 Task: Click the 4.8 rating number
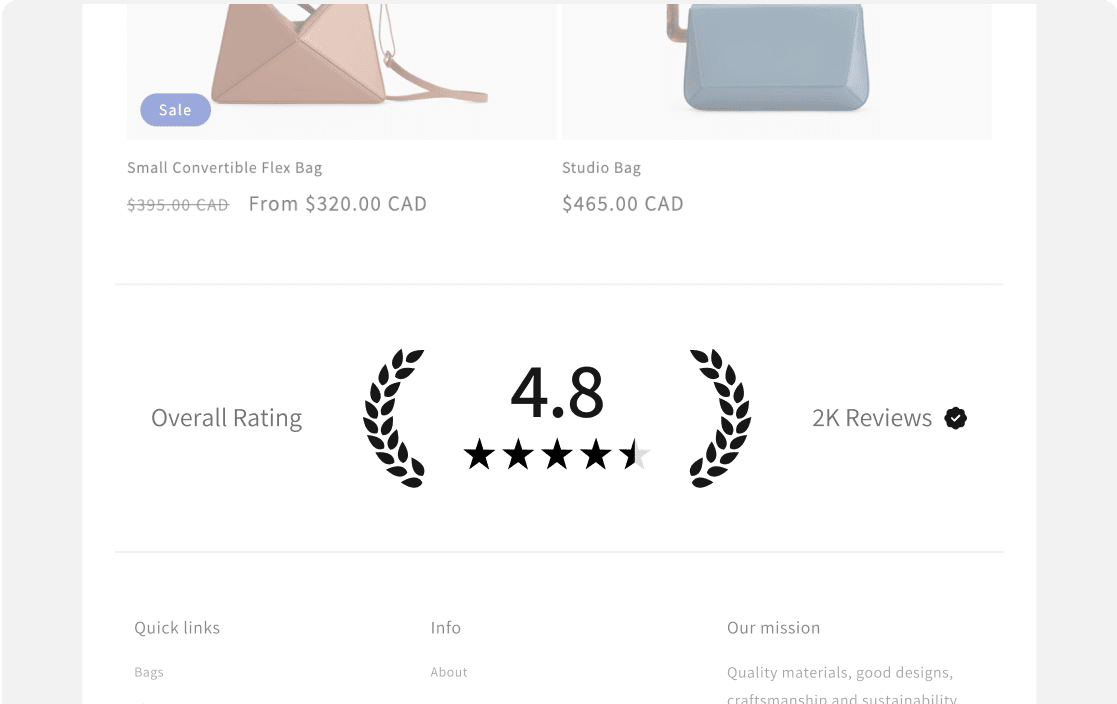(x=557, y=393)
